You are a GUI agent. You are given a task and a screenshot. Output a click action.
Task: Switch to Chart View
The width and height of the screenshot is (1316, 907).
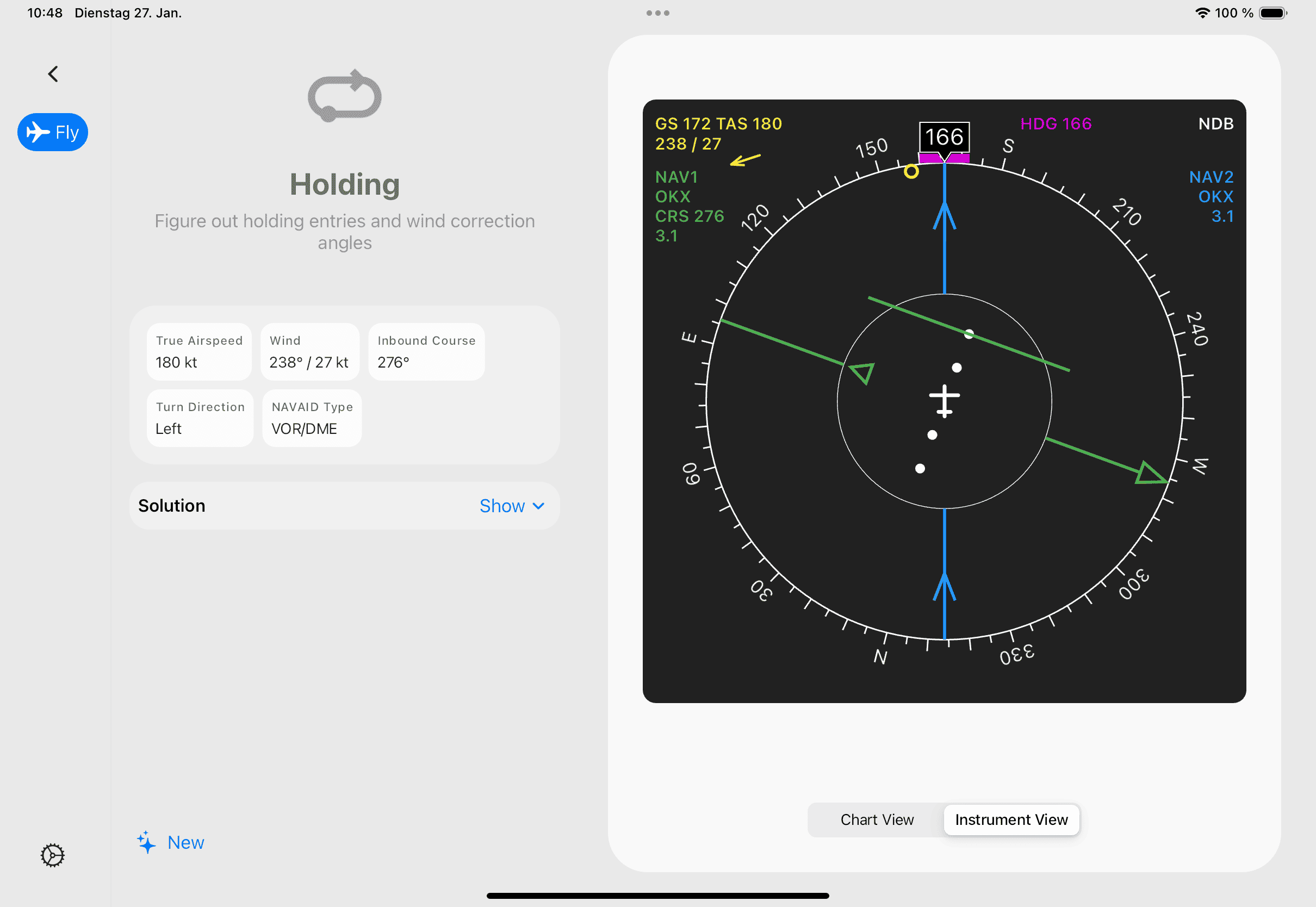877,819
